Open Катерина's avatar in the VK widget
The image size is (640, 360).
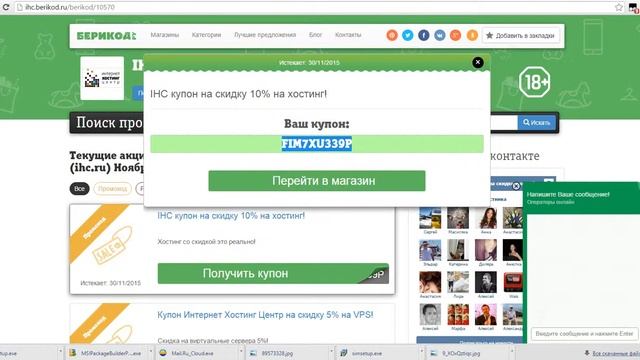tap(458, 250)
